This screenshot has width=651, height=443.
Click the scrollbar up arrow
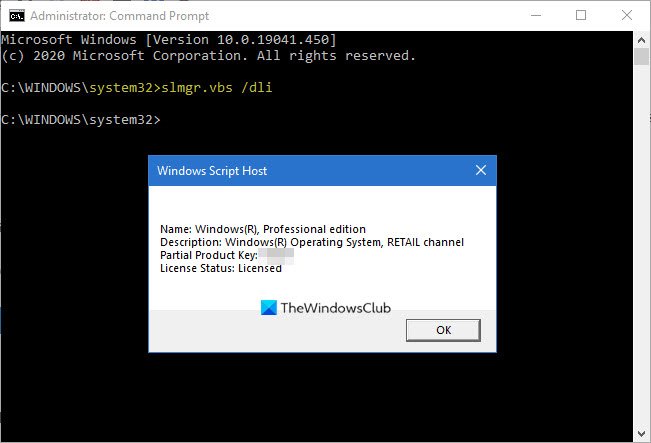click(641, 40)
